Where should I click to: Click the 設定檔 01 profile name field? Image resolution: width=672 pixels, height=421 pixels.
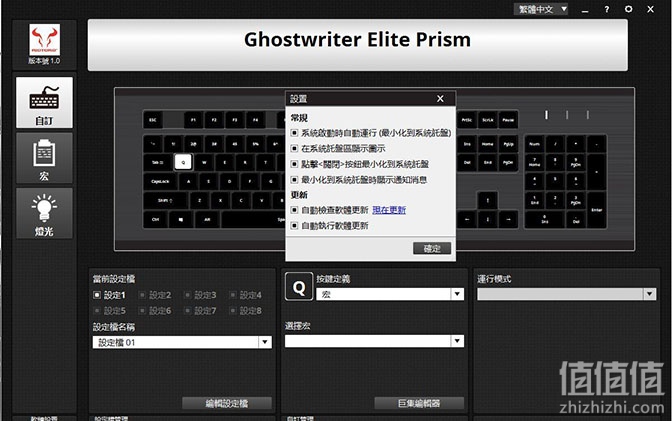[176, 342]
